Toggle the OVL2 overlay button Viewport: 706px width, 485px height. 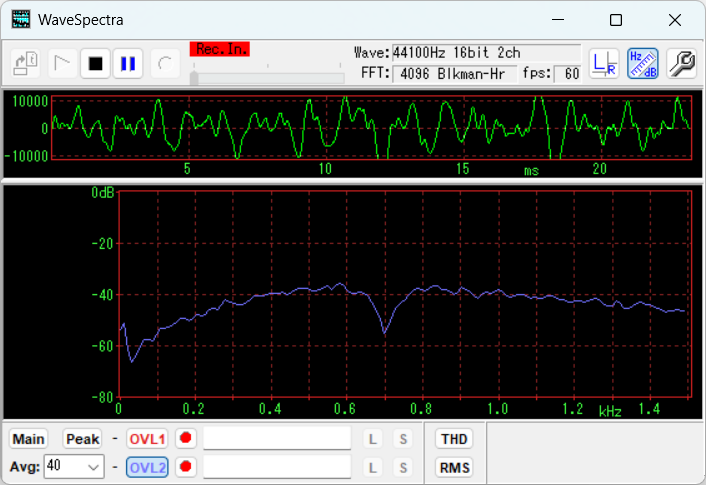(x=147, y=467)
